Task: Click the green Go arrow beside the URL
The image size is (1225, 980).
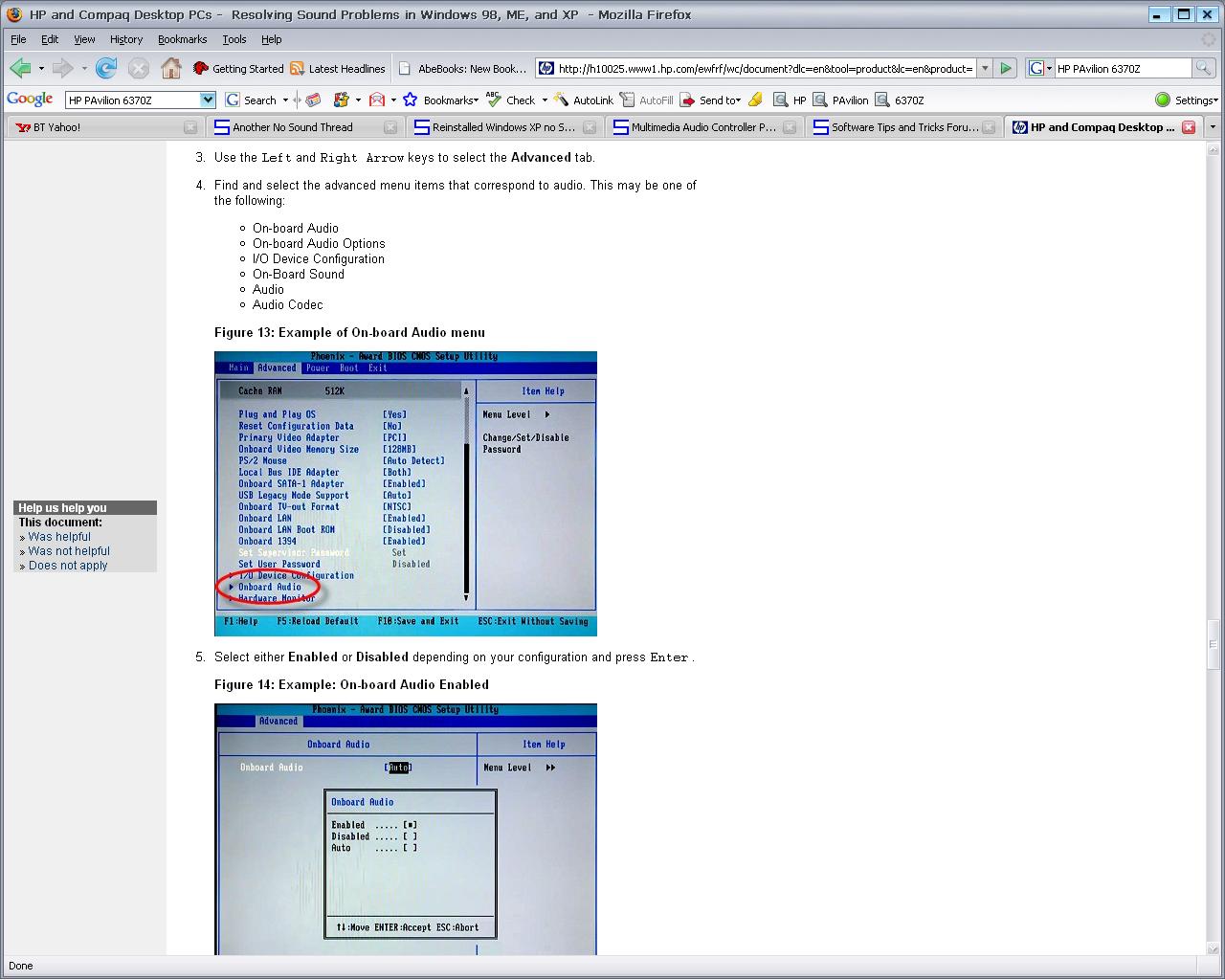Action: [x=1005, y=68]
